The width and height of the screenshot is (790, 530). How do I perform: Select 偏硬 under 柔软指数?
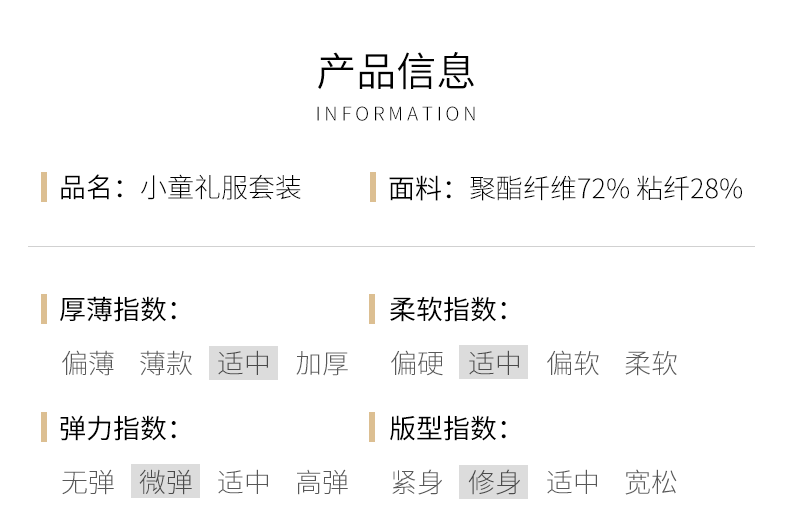417,363
